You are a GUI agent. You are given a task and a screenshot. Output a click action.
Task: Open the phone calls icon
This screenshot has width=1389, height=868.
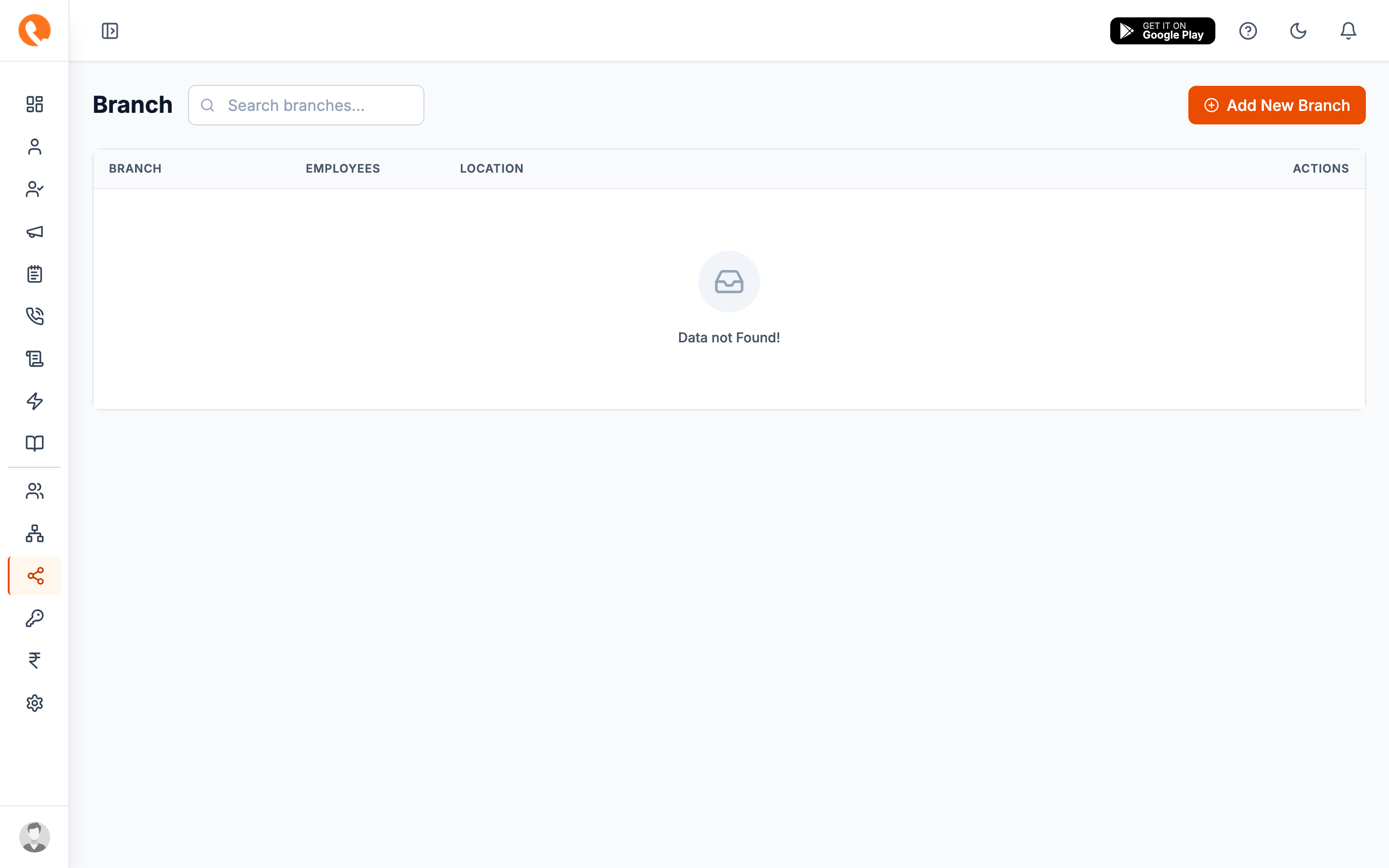coord(34,316)
